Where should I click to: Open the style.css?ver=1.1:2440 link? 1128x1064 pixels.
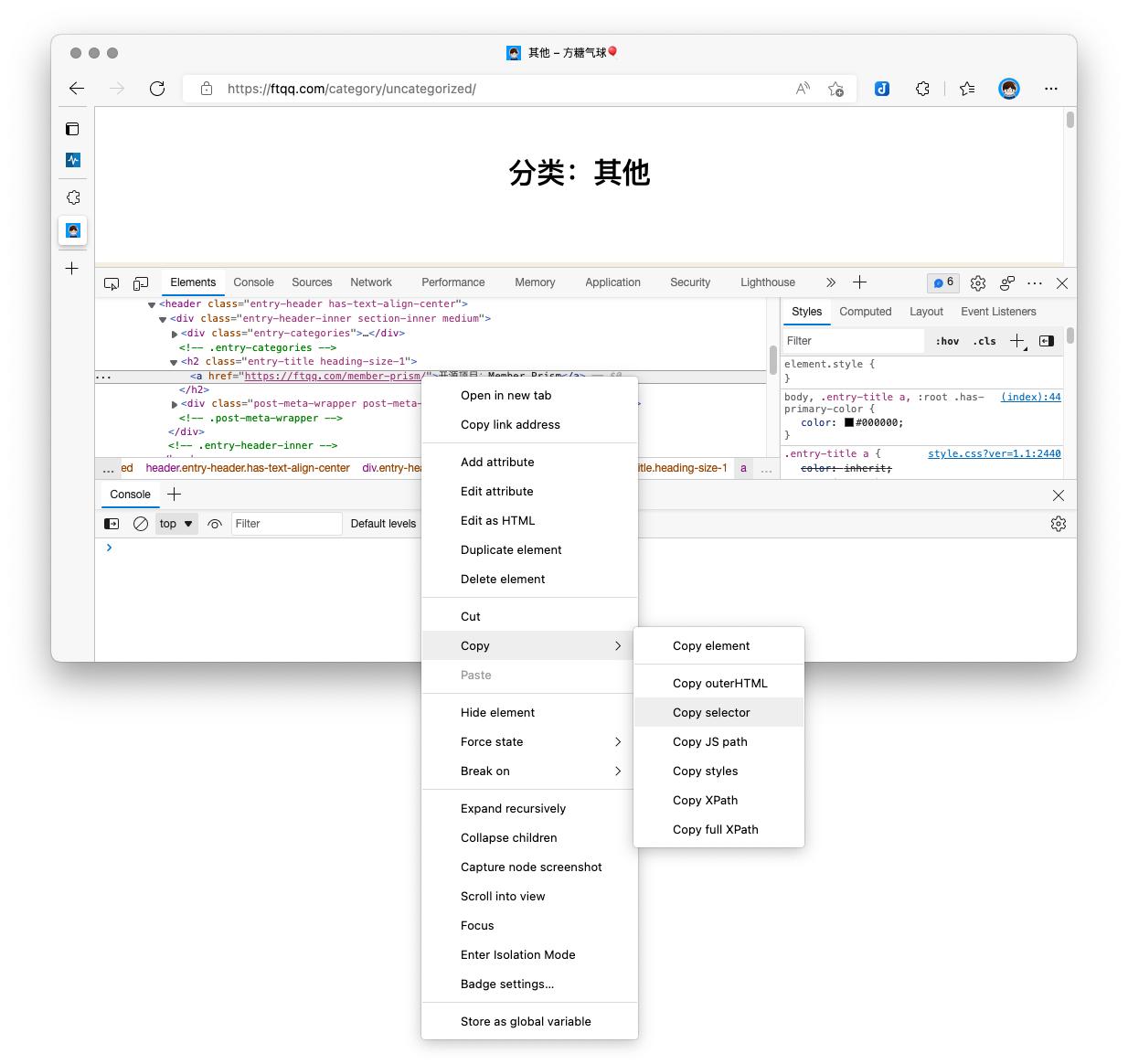click(994, 453)
